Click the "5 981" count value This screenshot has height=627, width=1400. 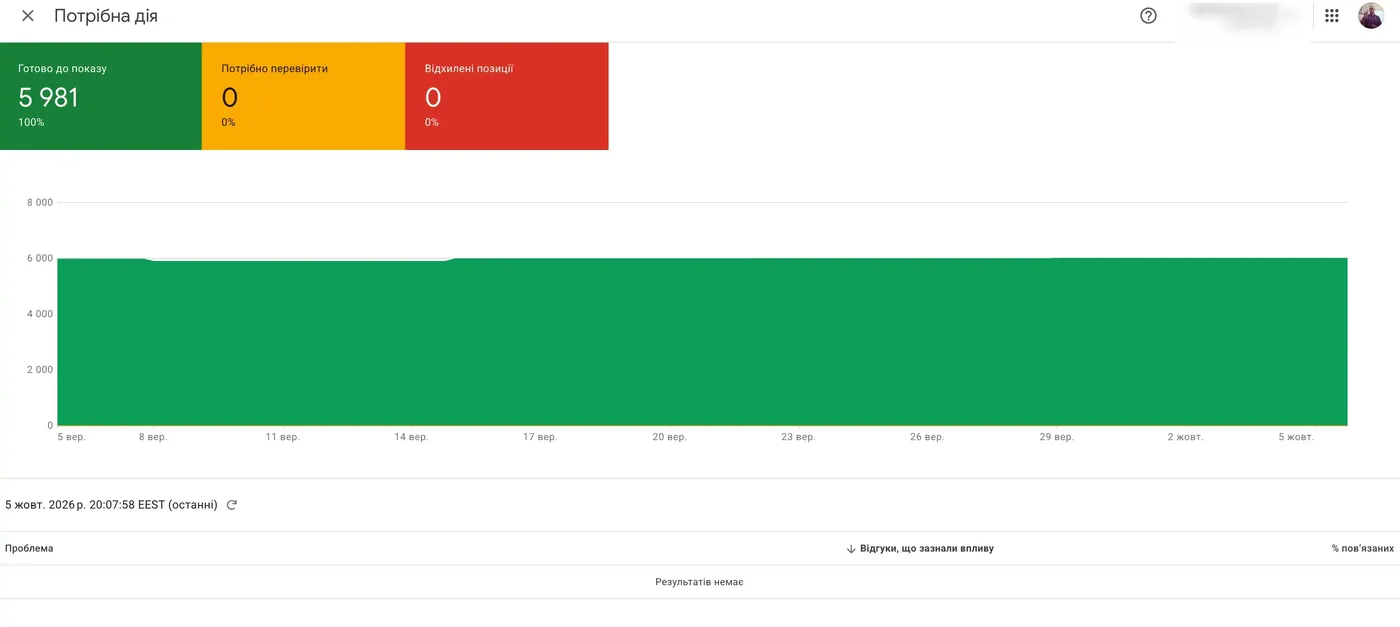[48, 98]
